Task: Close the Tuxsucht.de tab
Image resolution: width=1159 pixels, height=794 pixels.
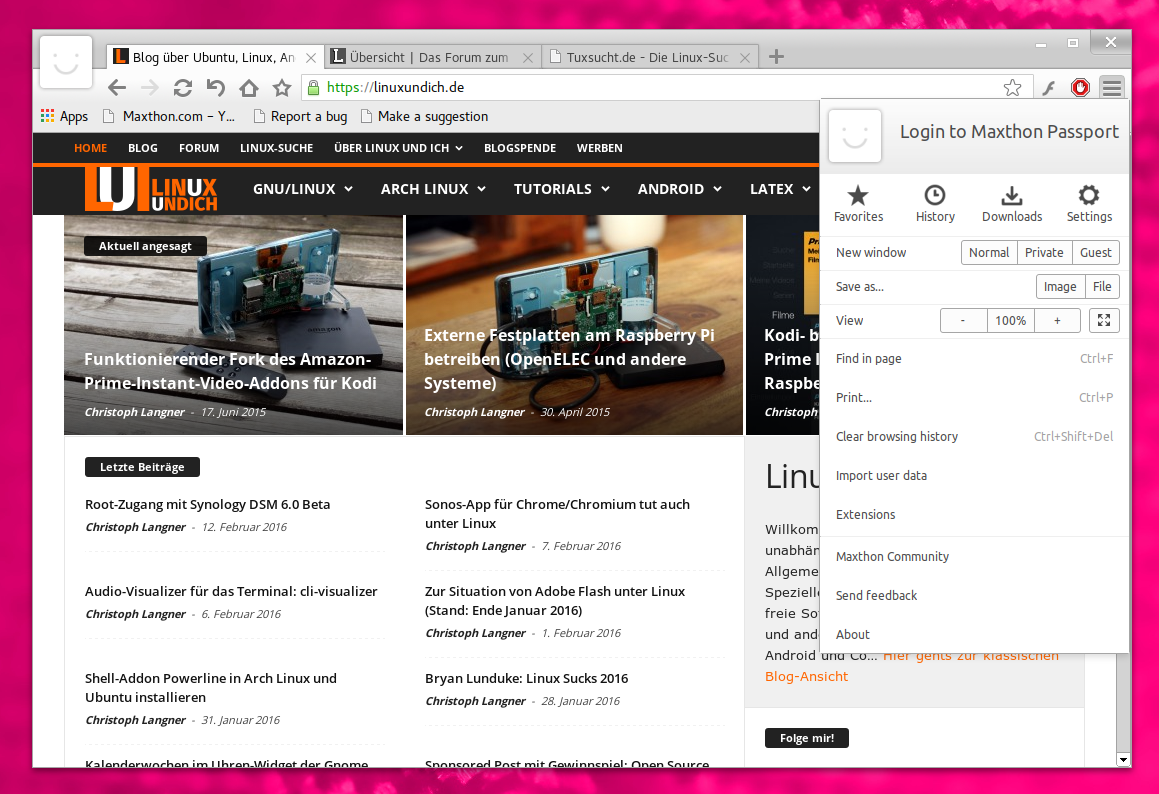Action: point(745,58)
